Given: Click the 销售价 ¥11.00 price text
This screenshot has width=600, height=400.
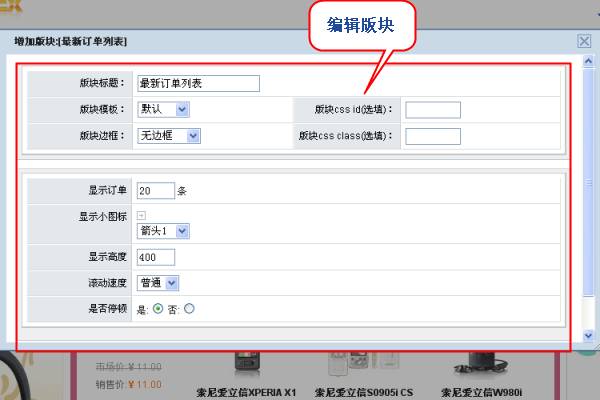Looking at the screenshot, I should coord(129,384).
